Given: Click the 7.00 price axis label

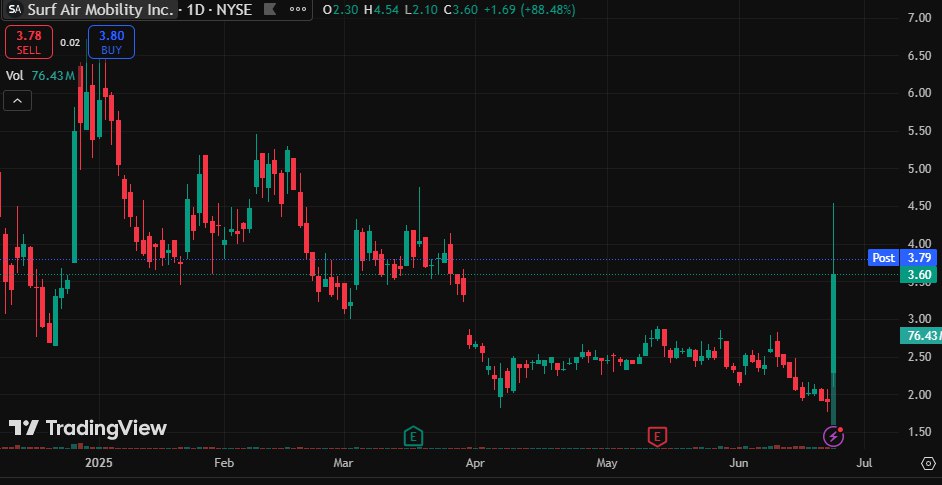Looking at the screenshot, I should 919,18.
